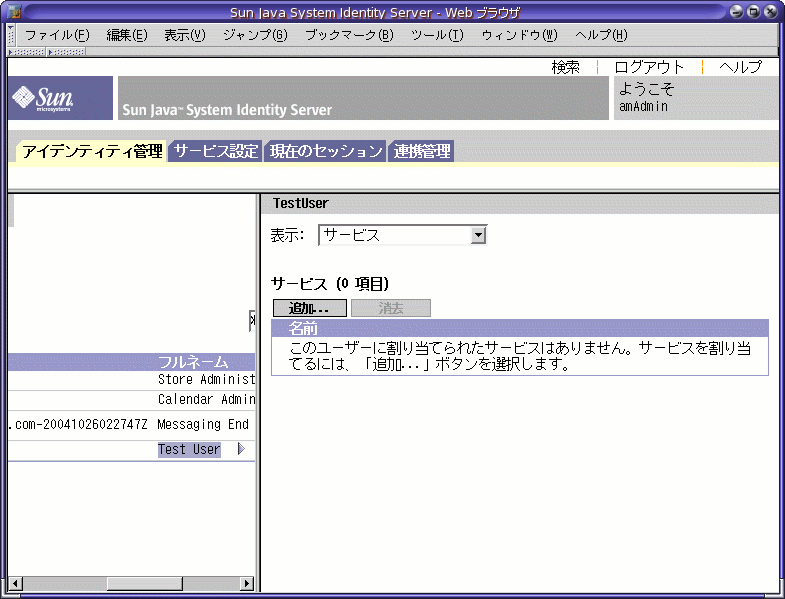Open the ファイル(F) menu

57,35
